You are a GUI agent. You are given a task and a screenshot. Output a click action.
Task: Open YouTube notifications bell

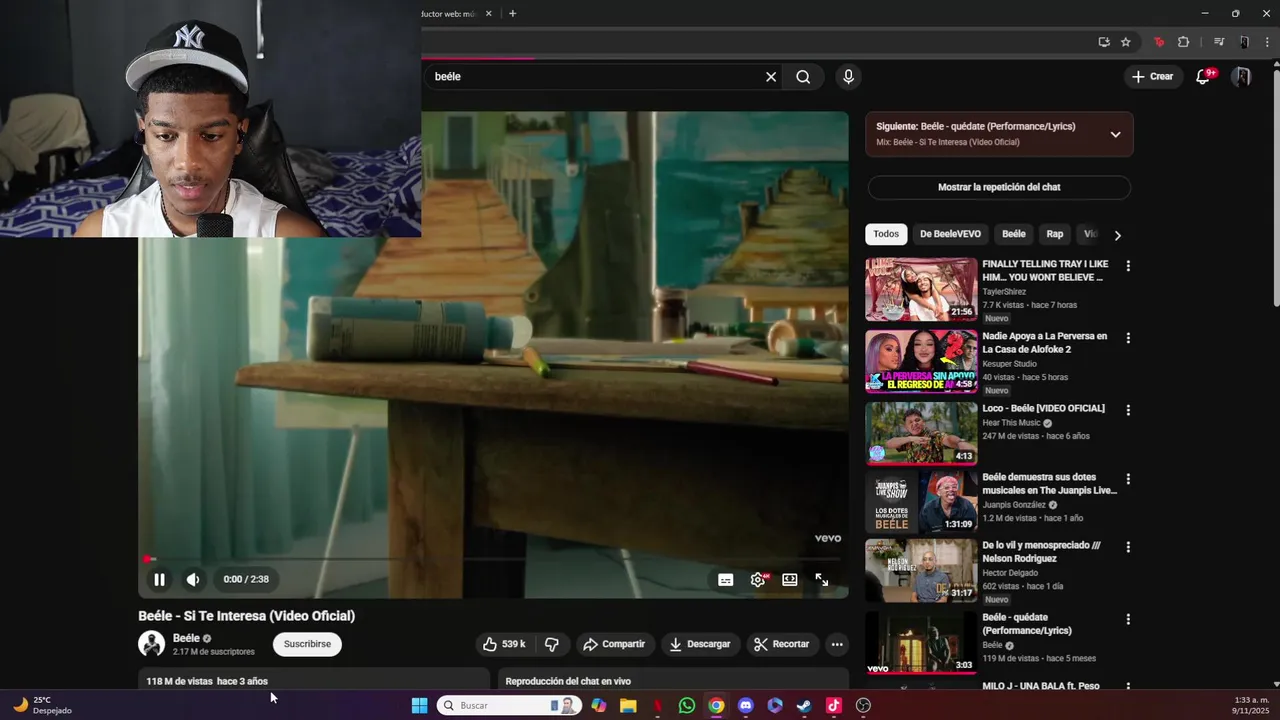click(x=1204, y=77)
